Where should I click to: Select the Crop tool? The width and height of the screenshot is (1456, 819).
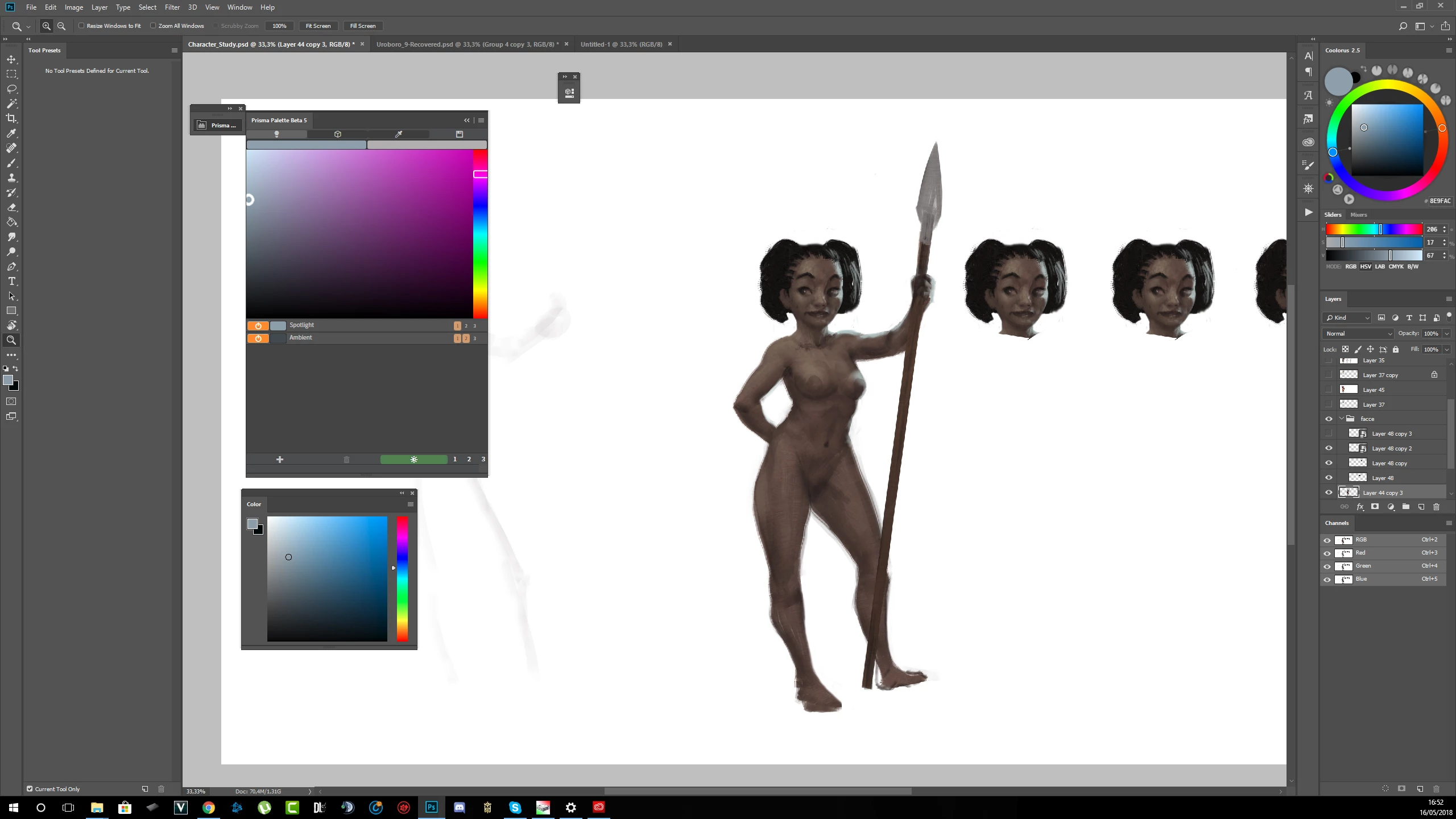11,118
